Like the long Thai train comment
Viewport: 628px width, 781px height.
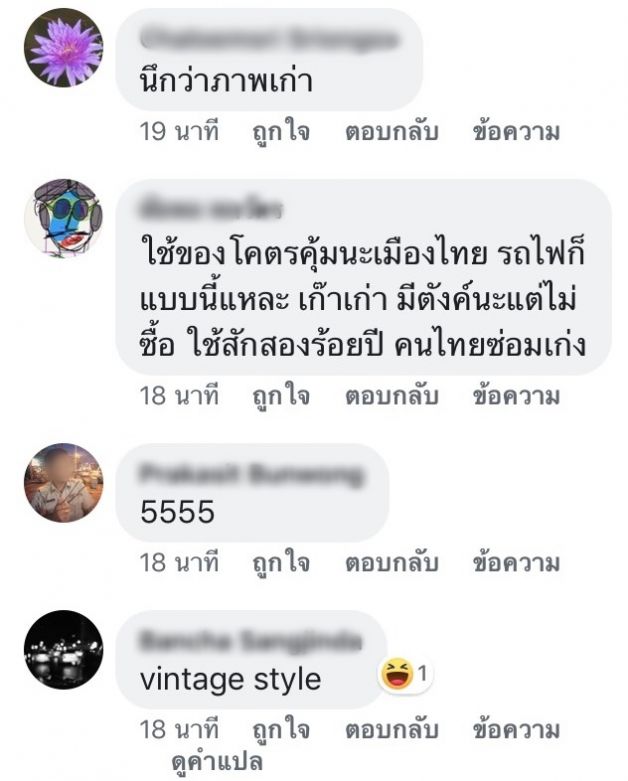click(x=281, y=396)
